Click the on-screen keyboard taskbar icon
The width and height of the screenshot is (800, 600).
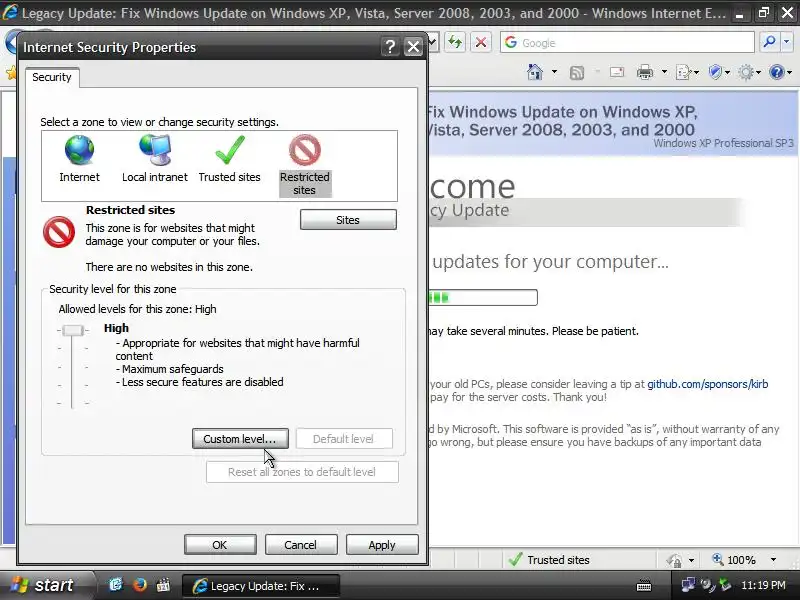644,585
